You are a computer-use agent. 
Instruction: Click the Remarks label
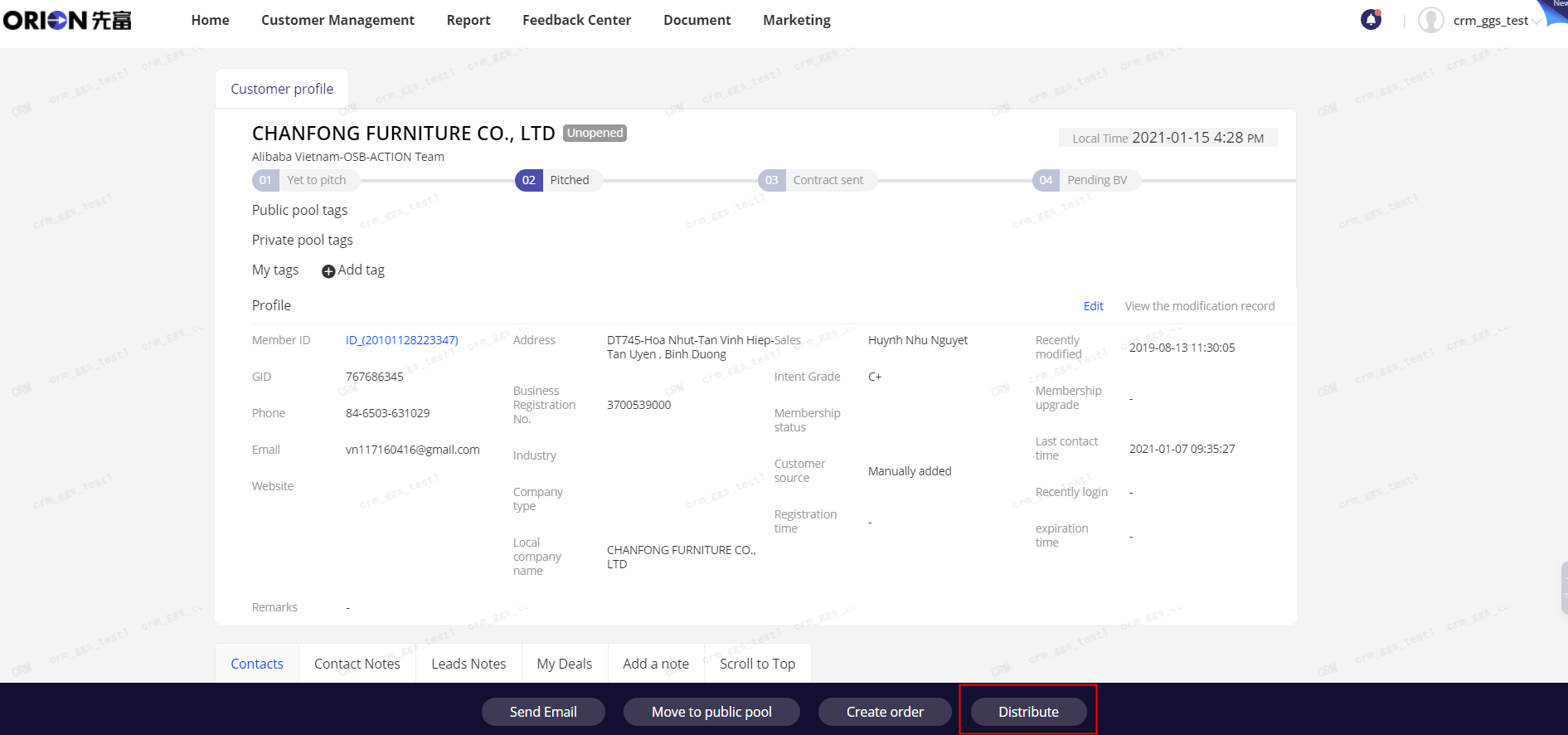274,607
